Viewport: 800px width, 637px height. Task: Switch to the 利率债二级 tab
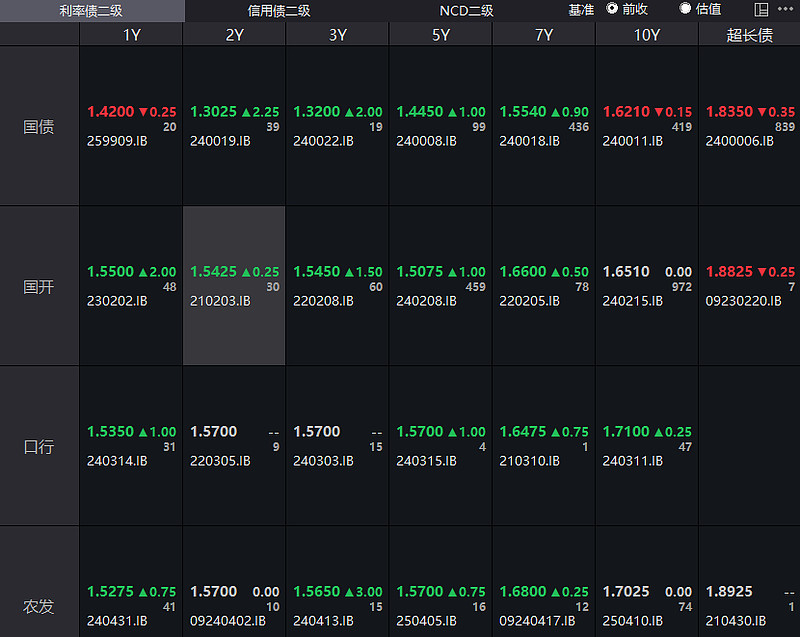pos(91,10)
